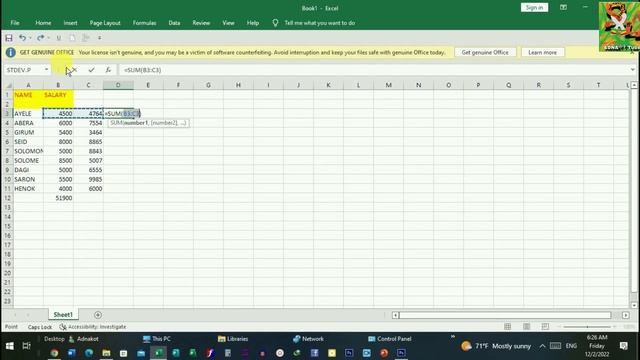The height and width of the screenshot is (360, 640).
Task: Click cell with total 51900
Action: 58,198
